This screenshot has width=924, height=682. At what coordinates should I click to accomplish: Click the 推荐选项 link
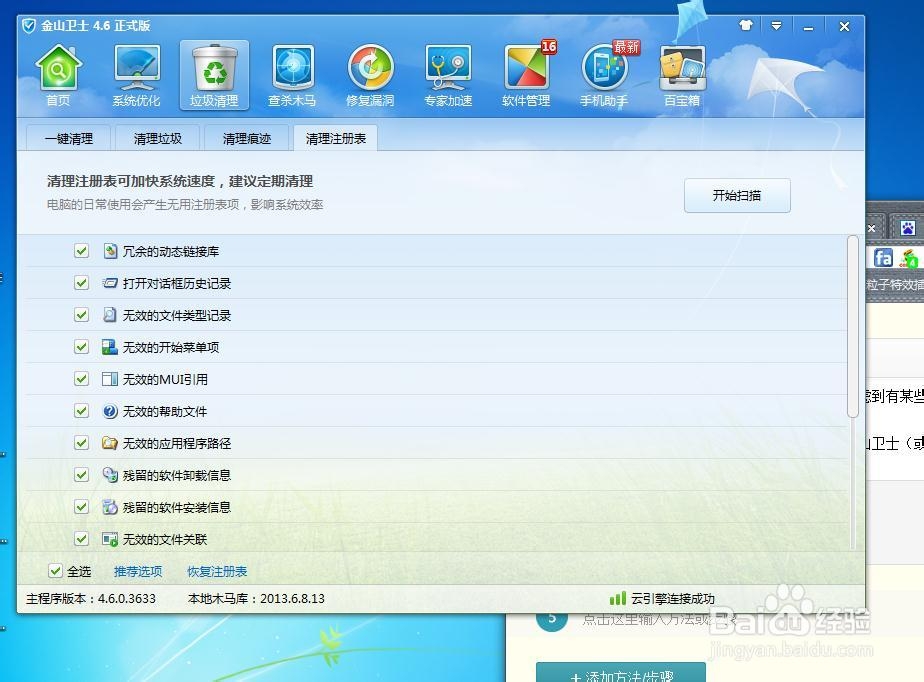pos(138,571)
